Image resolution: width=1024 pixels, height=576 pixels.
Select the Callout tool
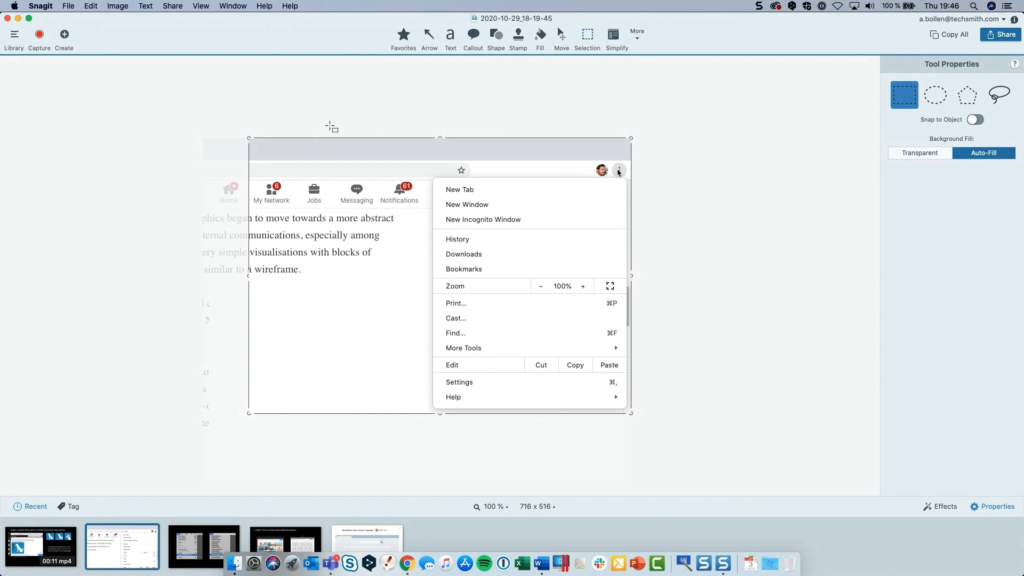[x=473, y=39]
